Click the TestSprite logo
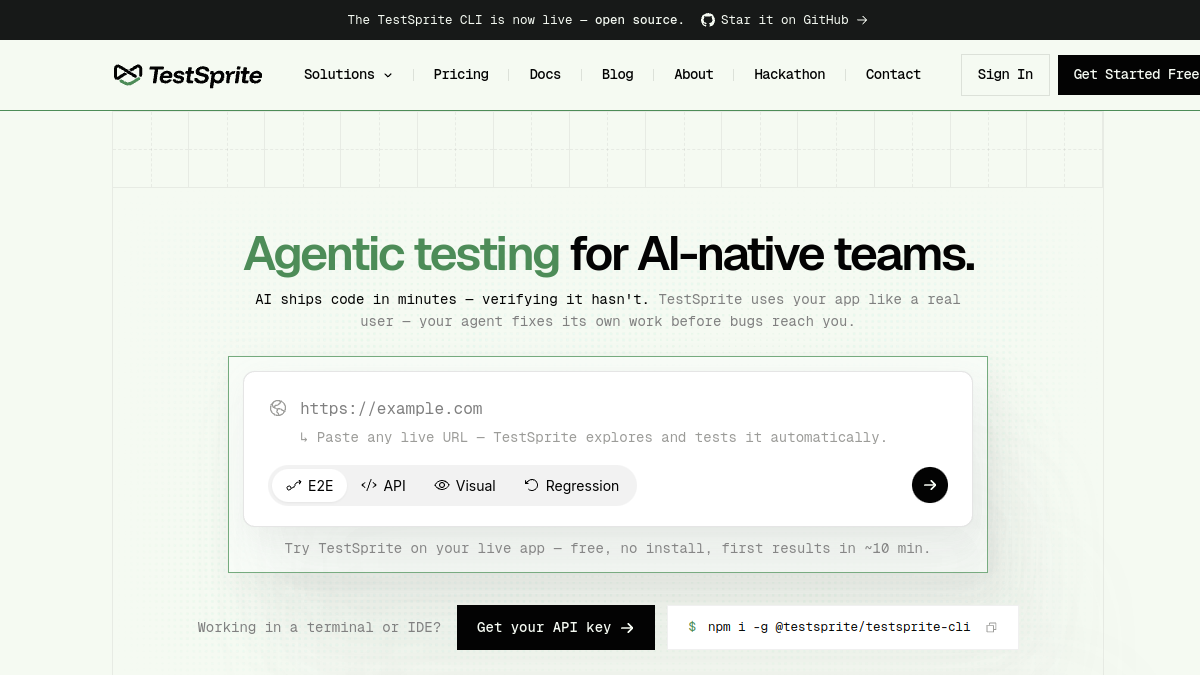Image resolution: width=1200 pixels, height=675 pixels. click(x=188, y=75)
